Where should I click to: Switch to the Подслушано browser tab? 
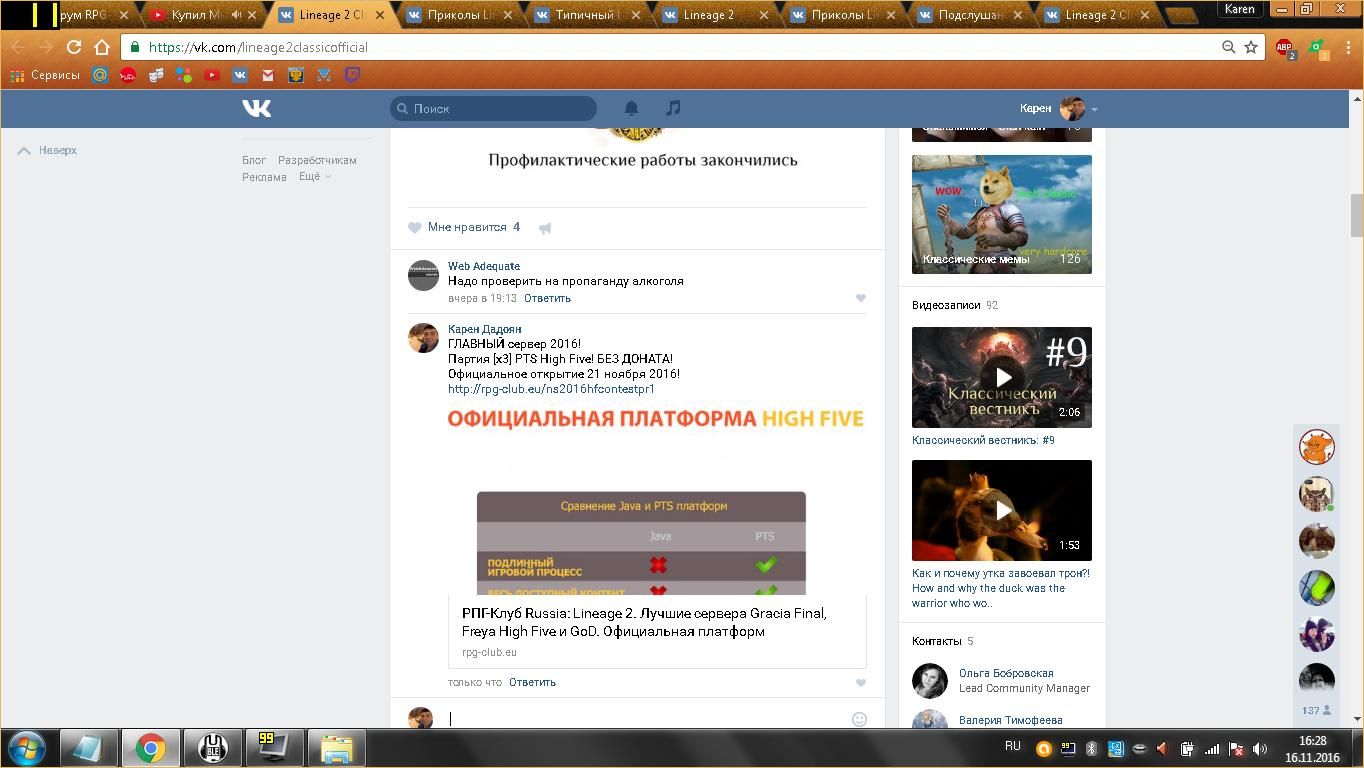tap(969, 15)
